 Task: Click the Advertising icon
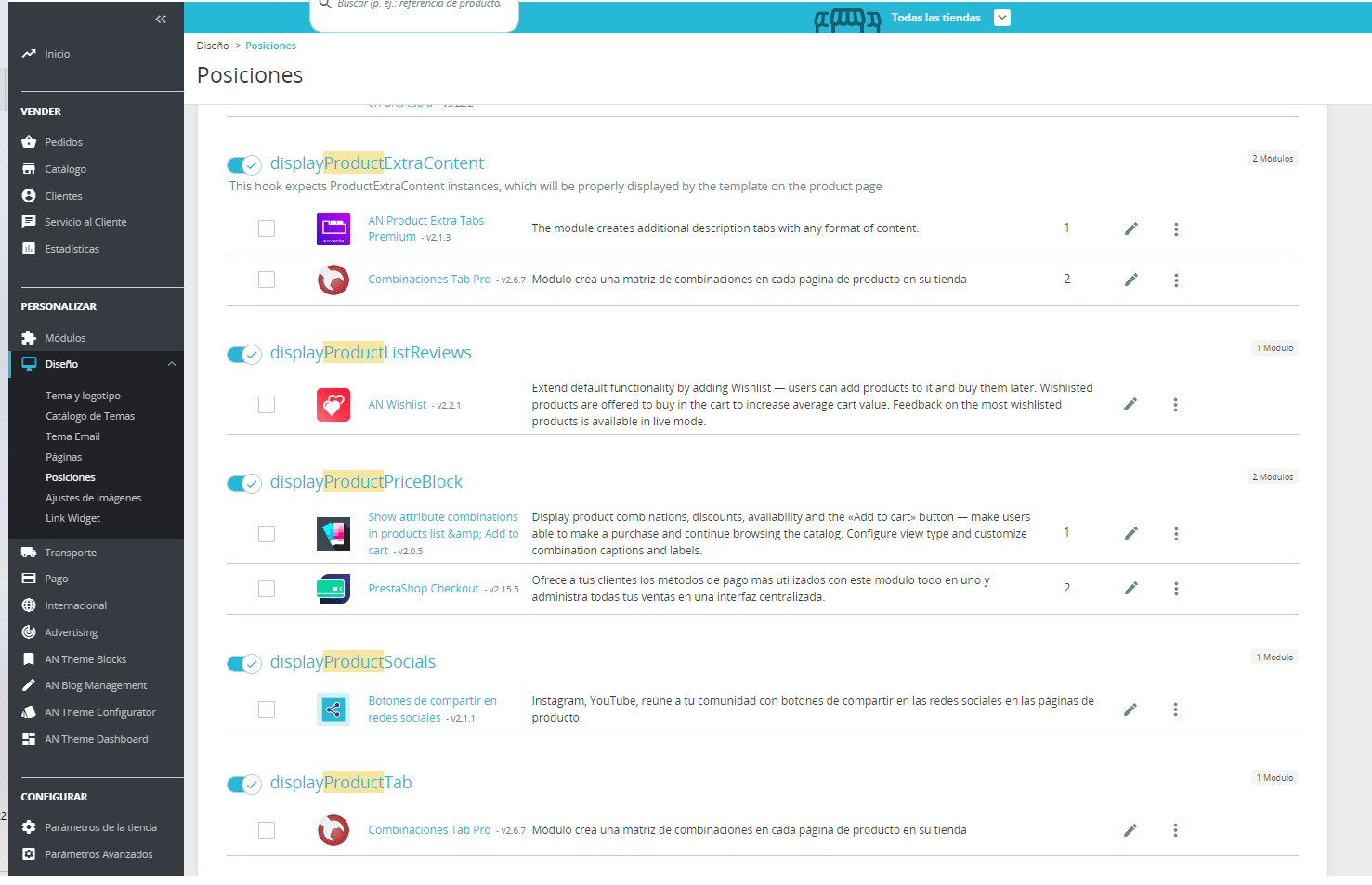[29, 632]
